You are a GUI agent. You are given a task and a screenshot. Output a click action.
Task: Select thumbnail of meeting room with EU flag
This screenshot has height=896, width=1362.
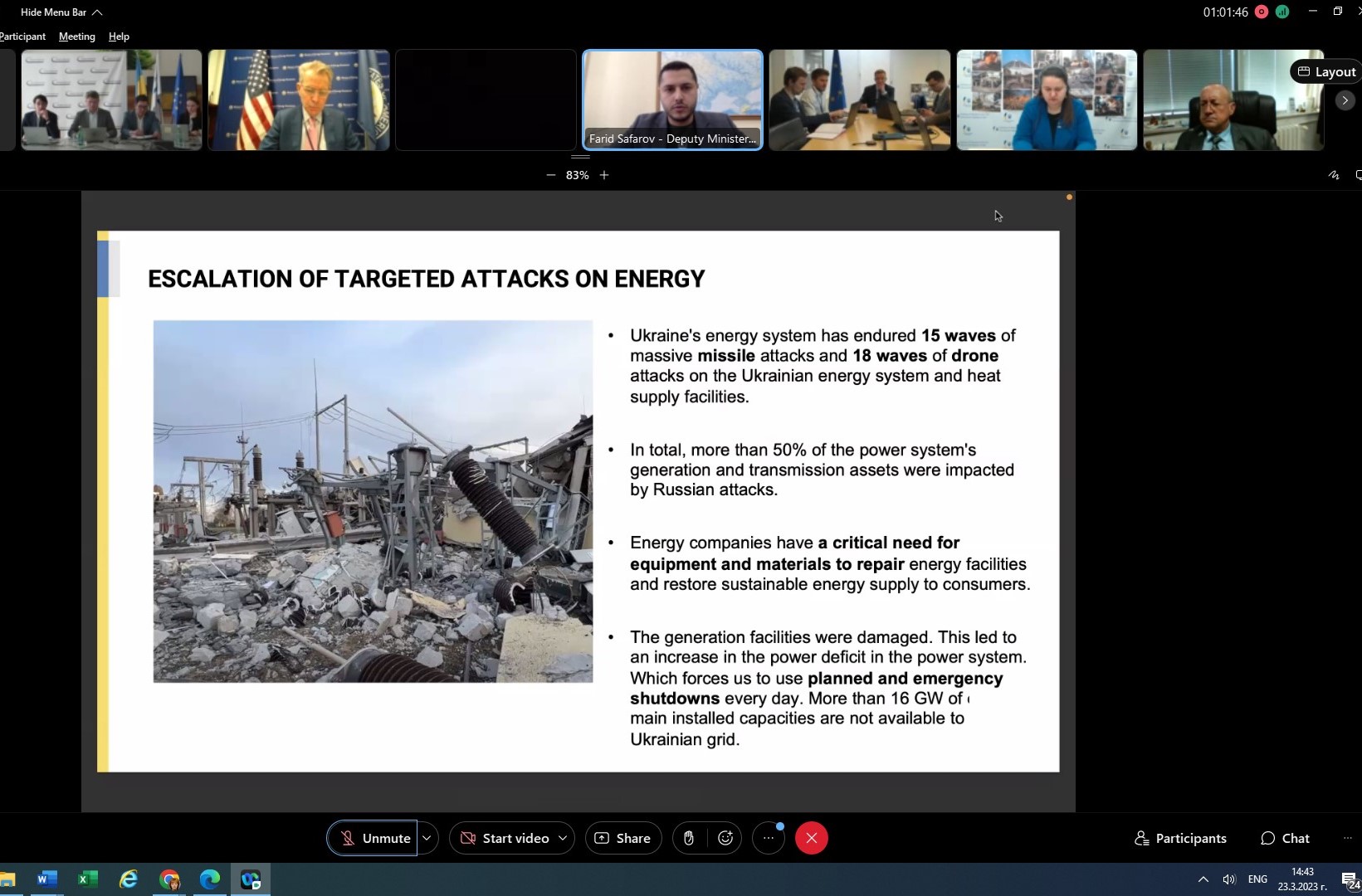coord(860,100)
